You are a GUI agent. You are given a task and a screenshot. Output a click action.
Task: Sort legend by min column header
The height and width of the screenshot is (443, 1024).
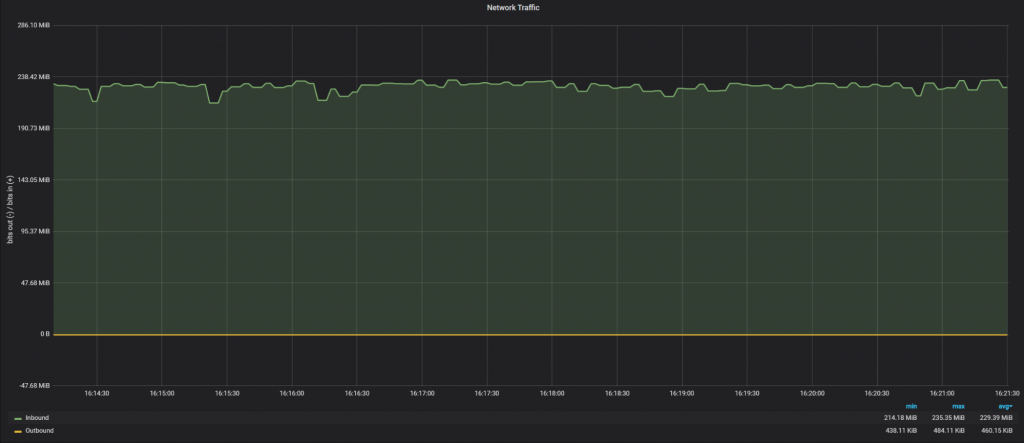click(x=911, y=406)
